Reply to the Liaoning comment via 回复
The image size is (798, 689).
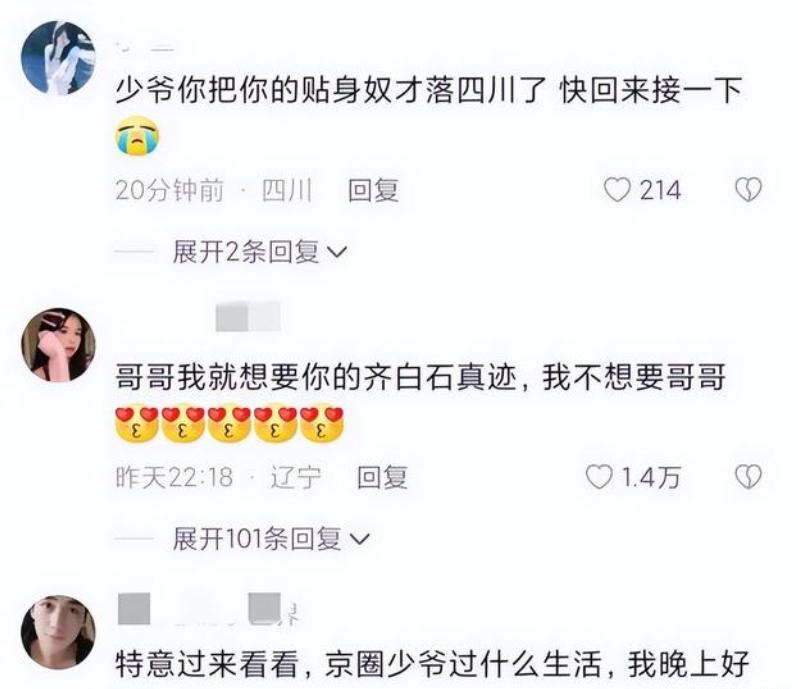(x=382, y=478)
